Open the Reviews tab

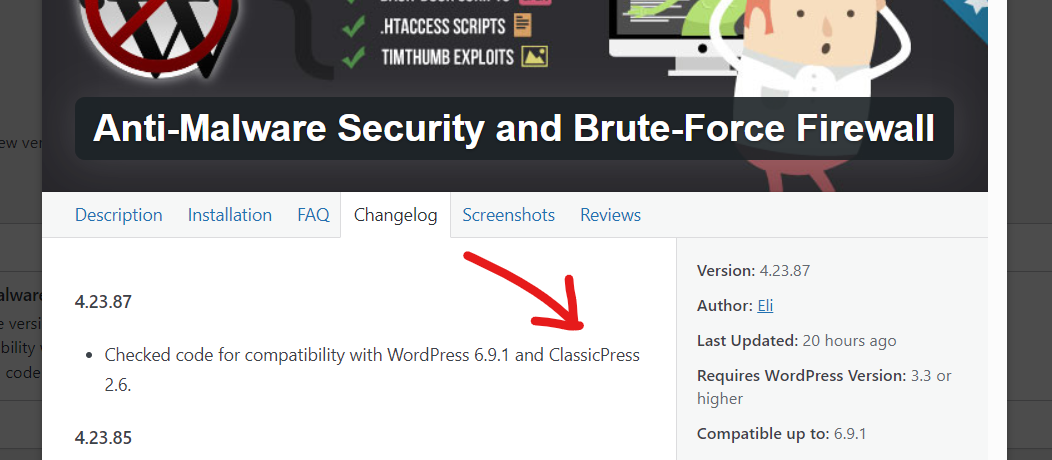coord(610,215)
